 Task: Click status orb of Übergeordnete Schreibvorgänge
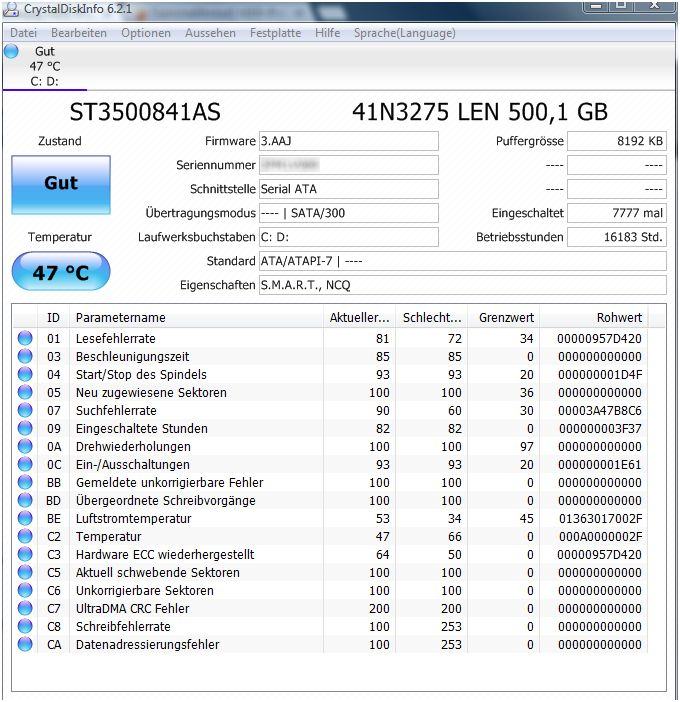coord(25,500)
